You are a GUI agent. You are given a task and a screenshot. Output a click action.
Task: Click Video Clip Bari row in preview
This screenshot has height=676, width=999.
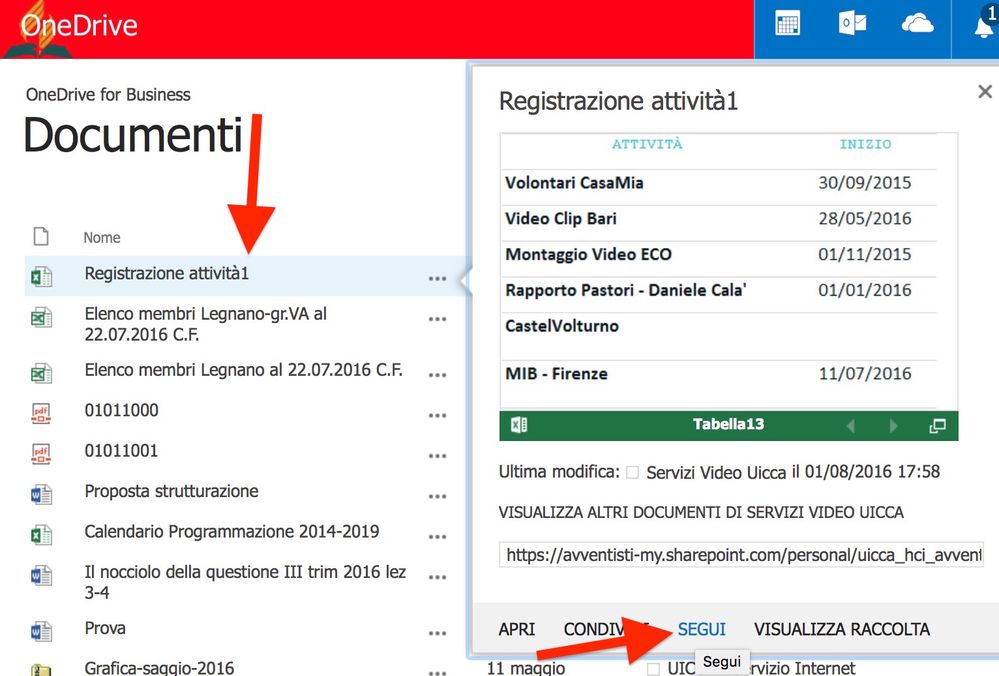719,219
